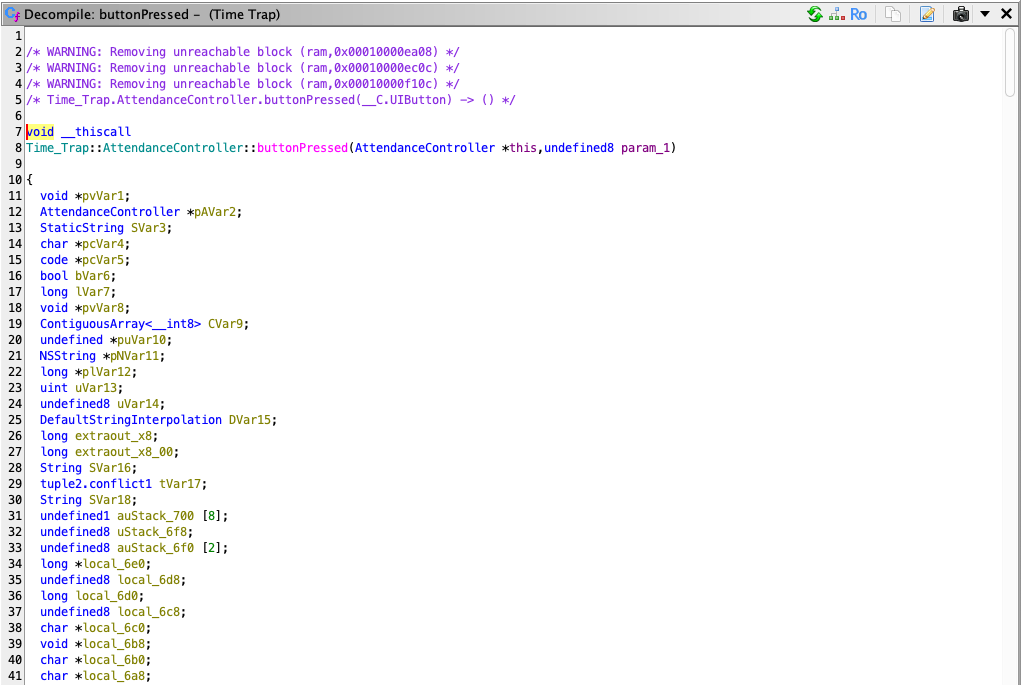Toggle the 'Ro' read-only button

click(858, 14)
